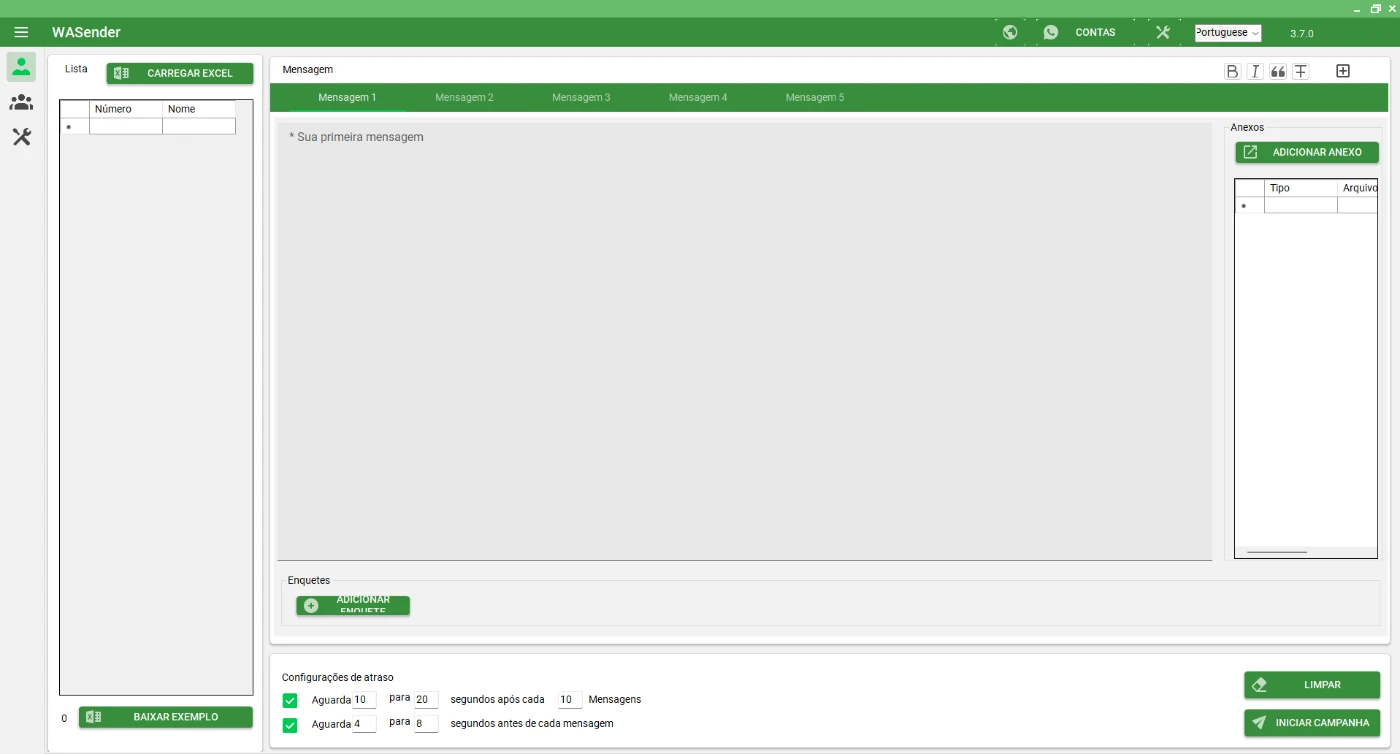Toggle the delay before each message checkbox
This screenshot has height=754, width=1400.
pos(290,724)
